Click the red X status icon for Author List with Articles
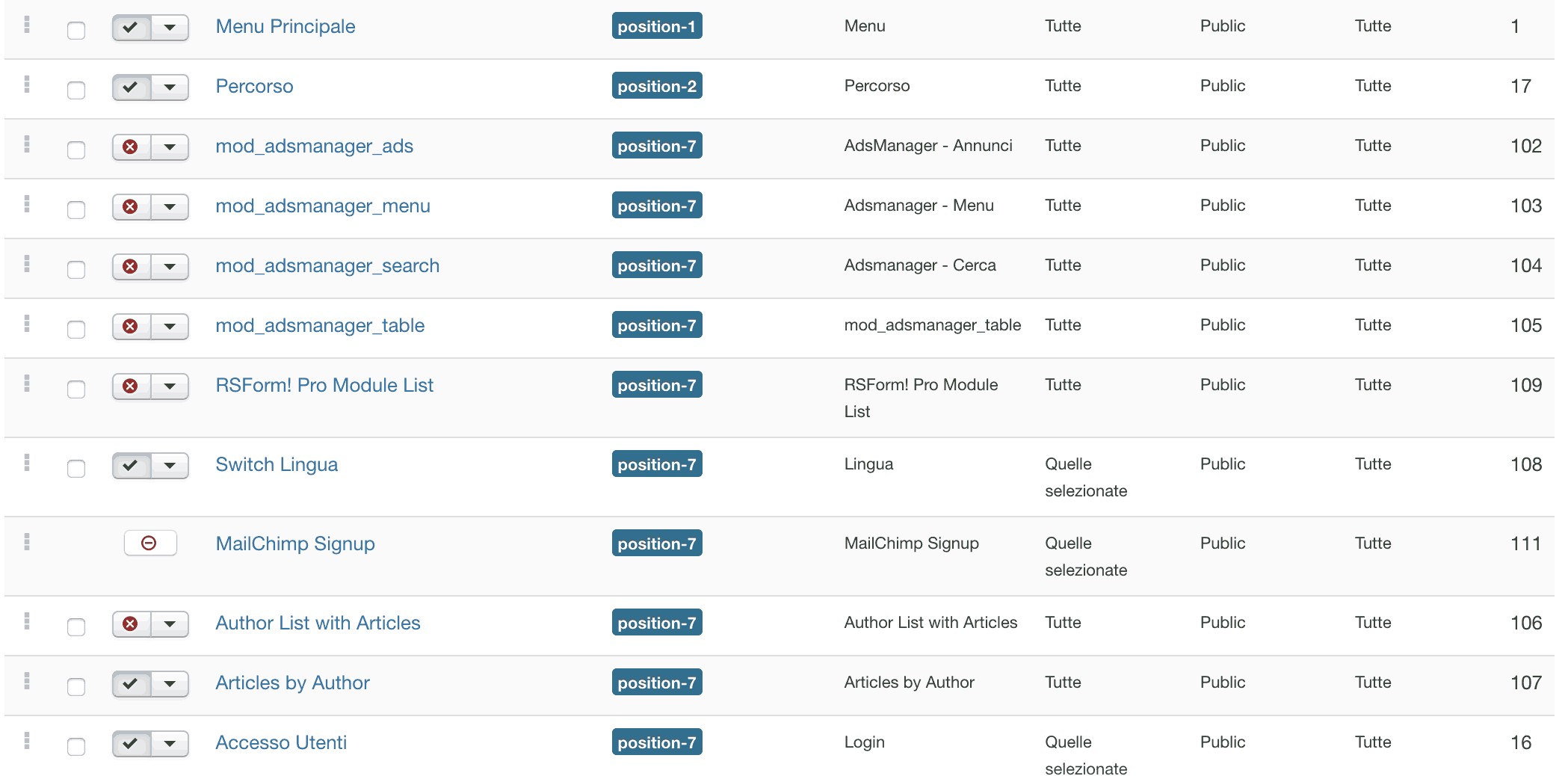The width and height of the screenshot is (1568, 776). click(131, 623)
